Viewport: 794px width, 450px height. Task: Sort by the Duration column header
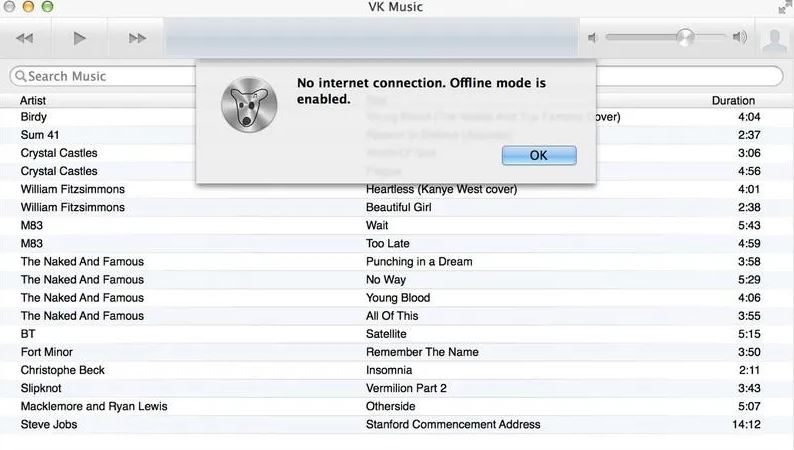tap(733, 100)
